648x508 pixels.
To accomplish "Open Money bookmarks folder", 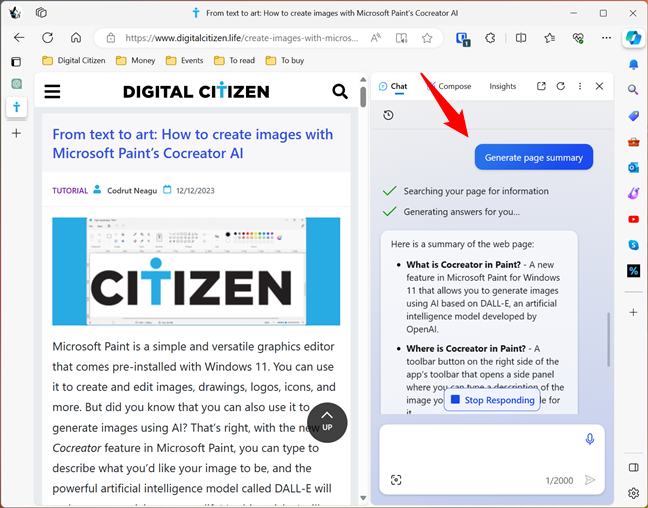I will coord(136,61).
